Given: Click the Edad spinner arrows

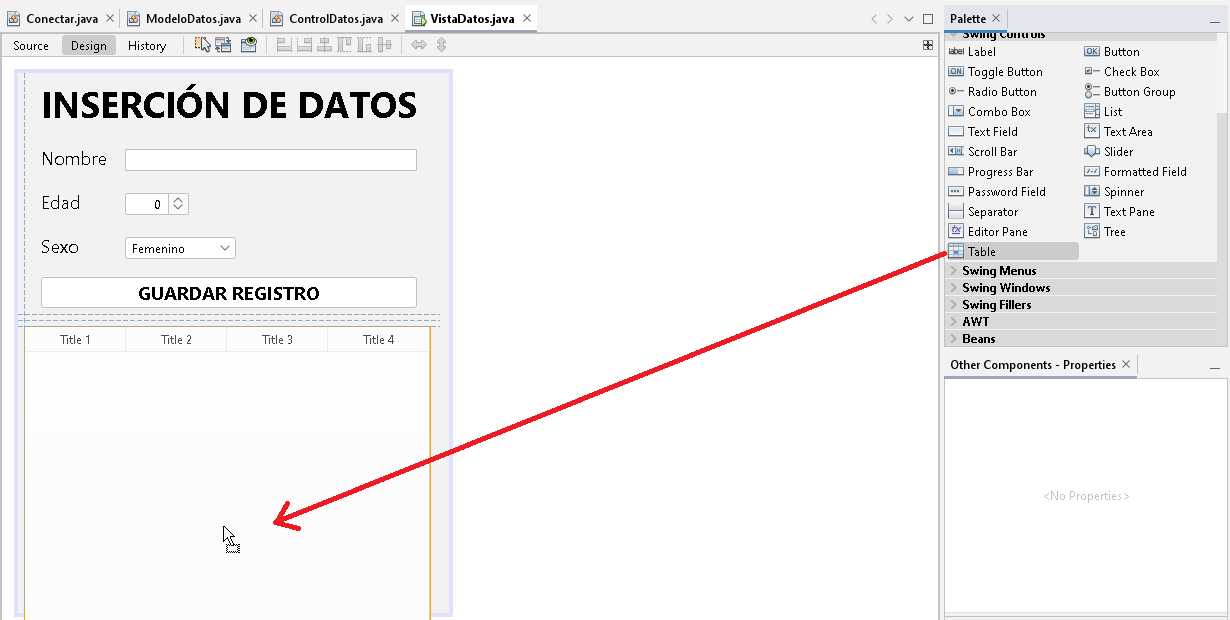Looking at the screenshot, I should (x=178, y=204).
